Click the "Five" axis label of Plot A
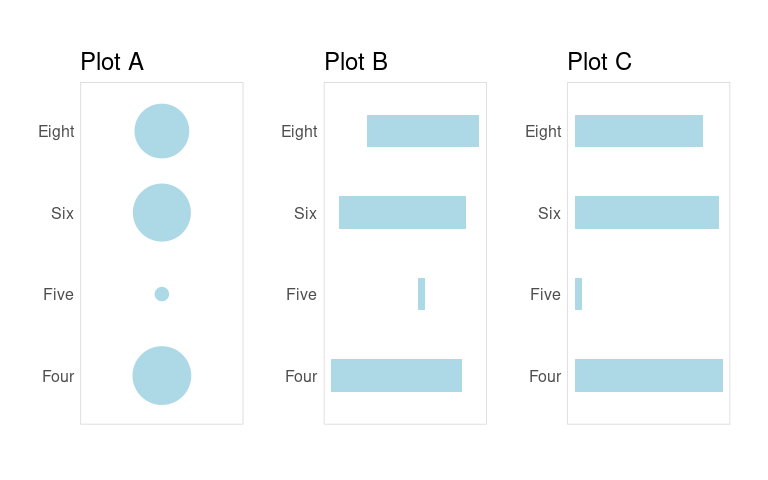The height and width of the screenshot is (480, 768). tap(58, 294)
